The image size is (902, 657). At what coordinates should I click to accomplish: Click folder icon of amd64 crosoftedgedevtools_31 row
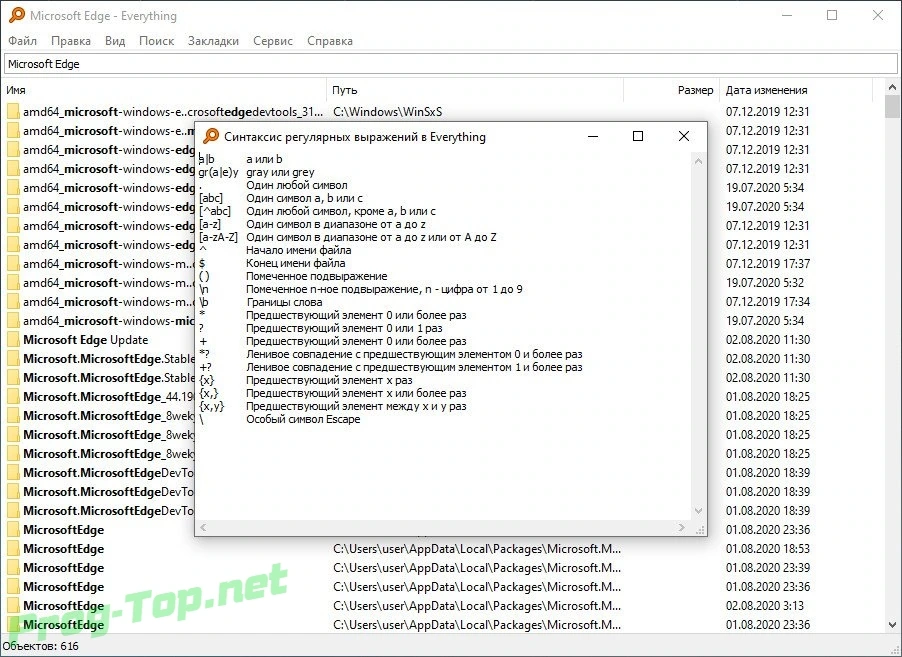click(13, 112)
